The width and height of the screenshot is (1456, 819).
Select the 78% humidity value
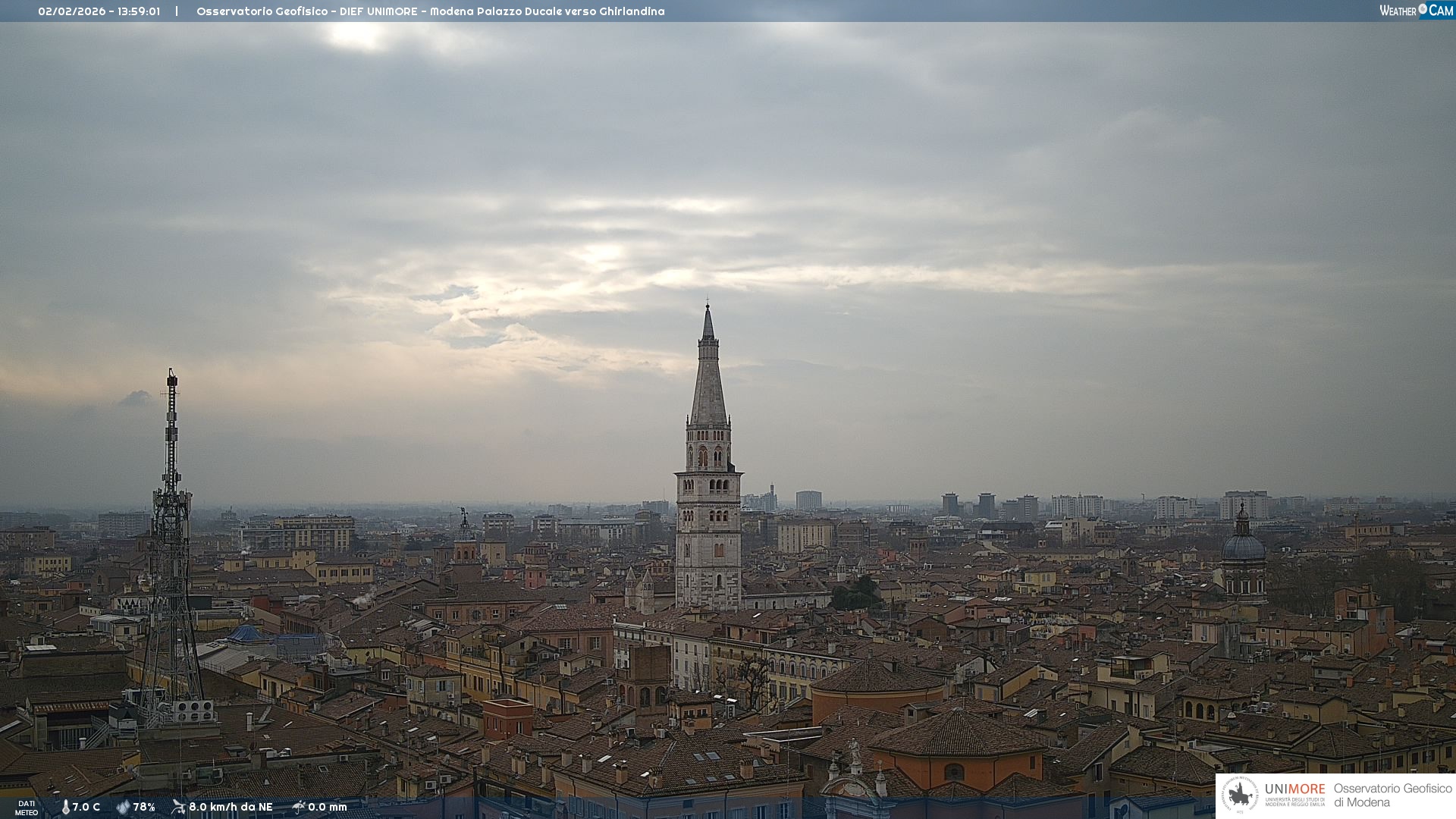click(144, 807)
